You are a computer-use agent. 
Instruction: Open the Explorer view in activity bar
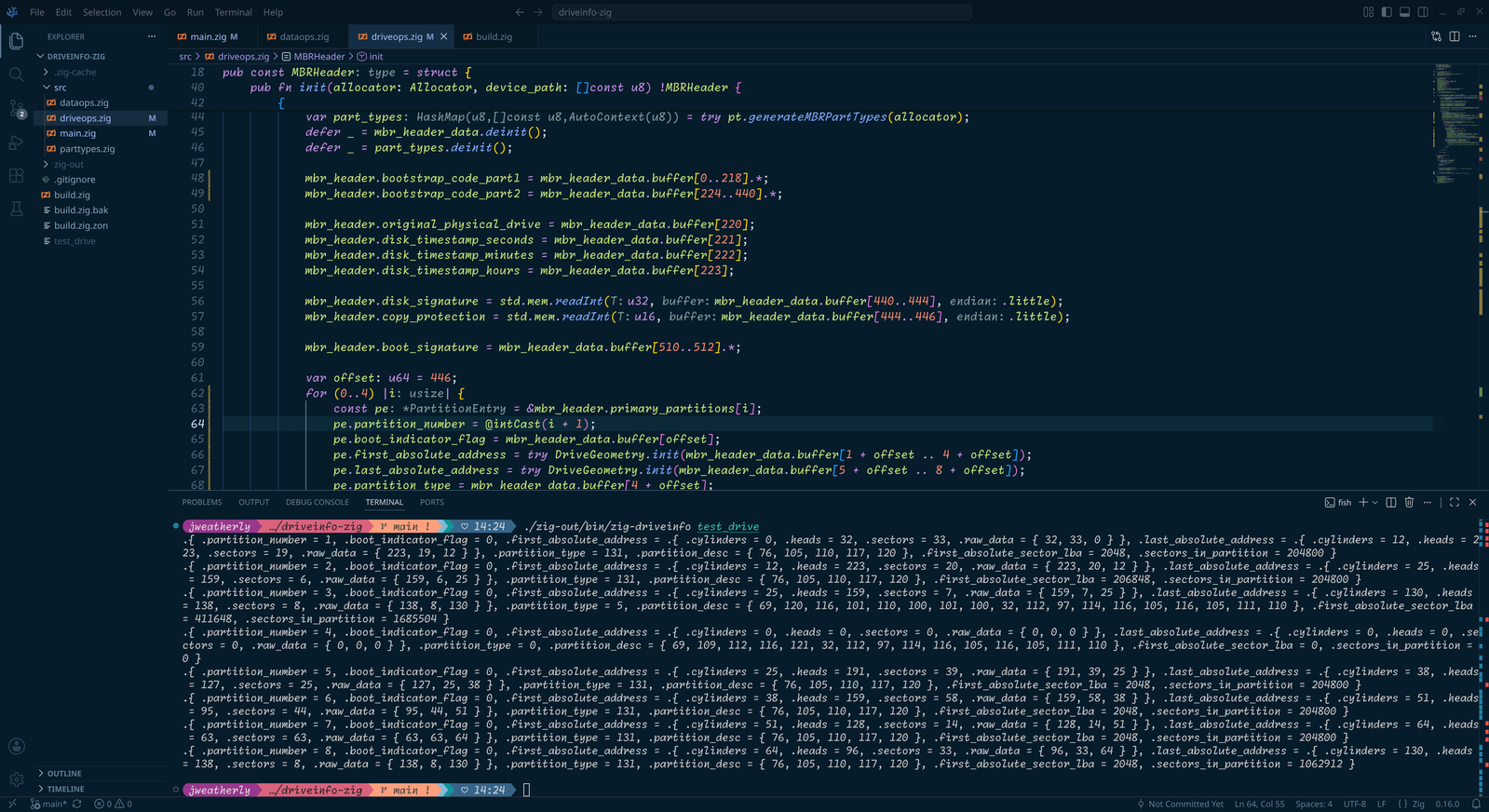(16, 41)
